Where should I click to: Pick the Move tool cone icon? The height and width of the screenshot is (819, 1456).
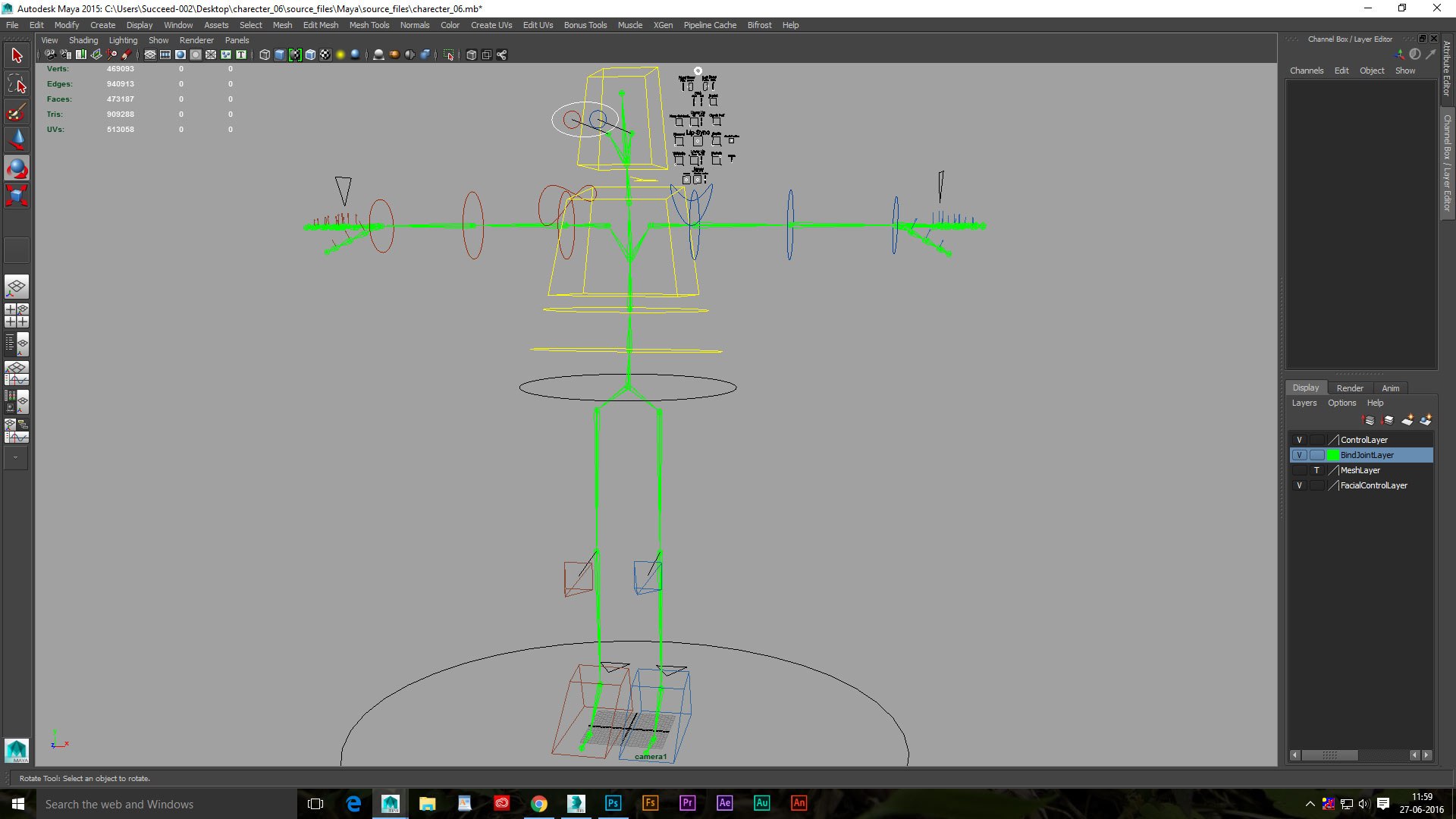click(x=17, y=140)
